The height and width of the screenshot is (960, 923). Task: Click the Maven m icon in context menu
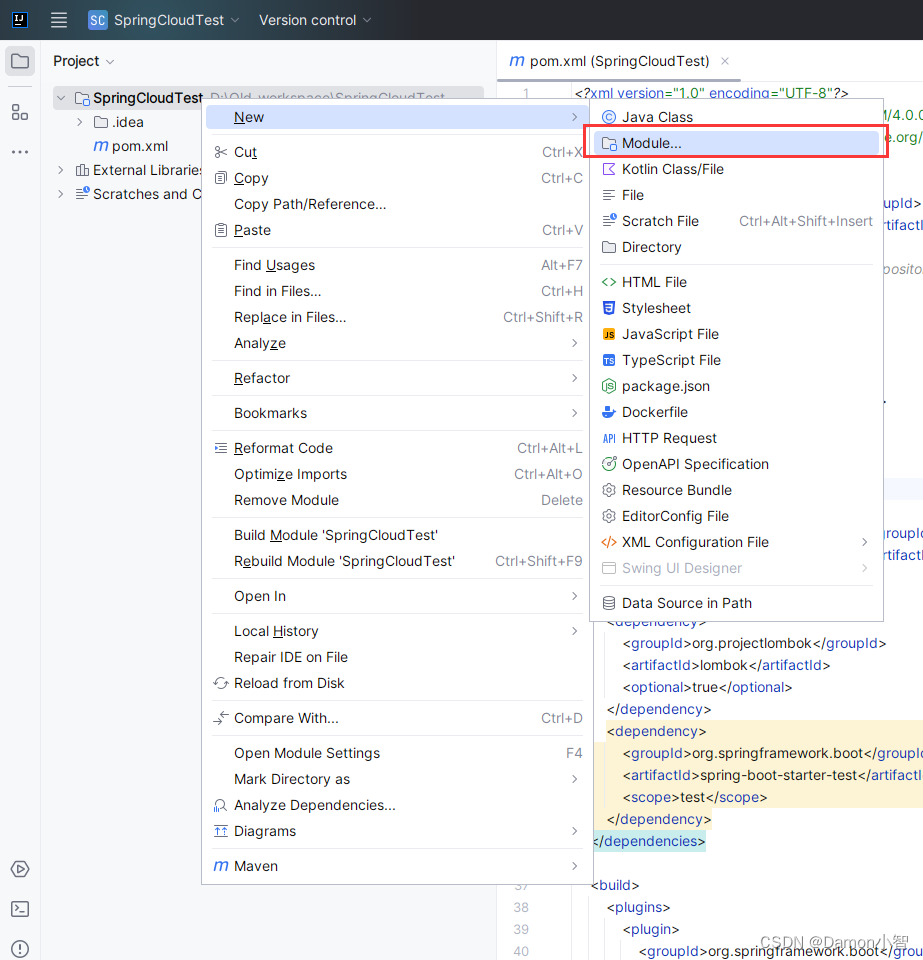click(221, 866)
